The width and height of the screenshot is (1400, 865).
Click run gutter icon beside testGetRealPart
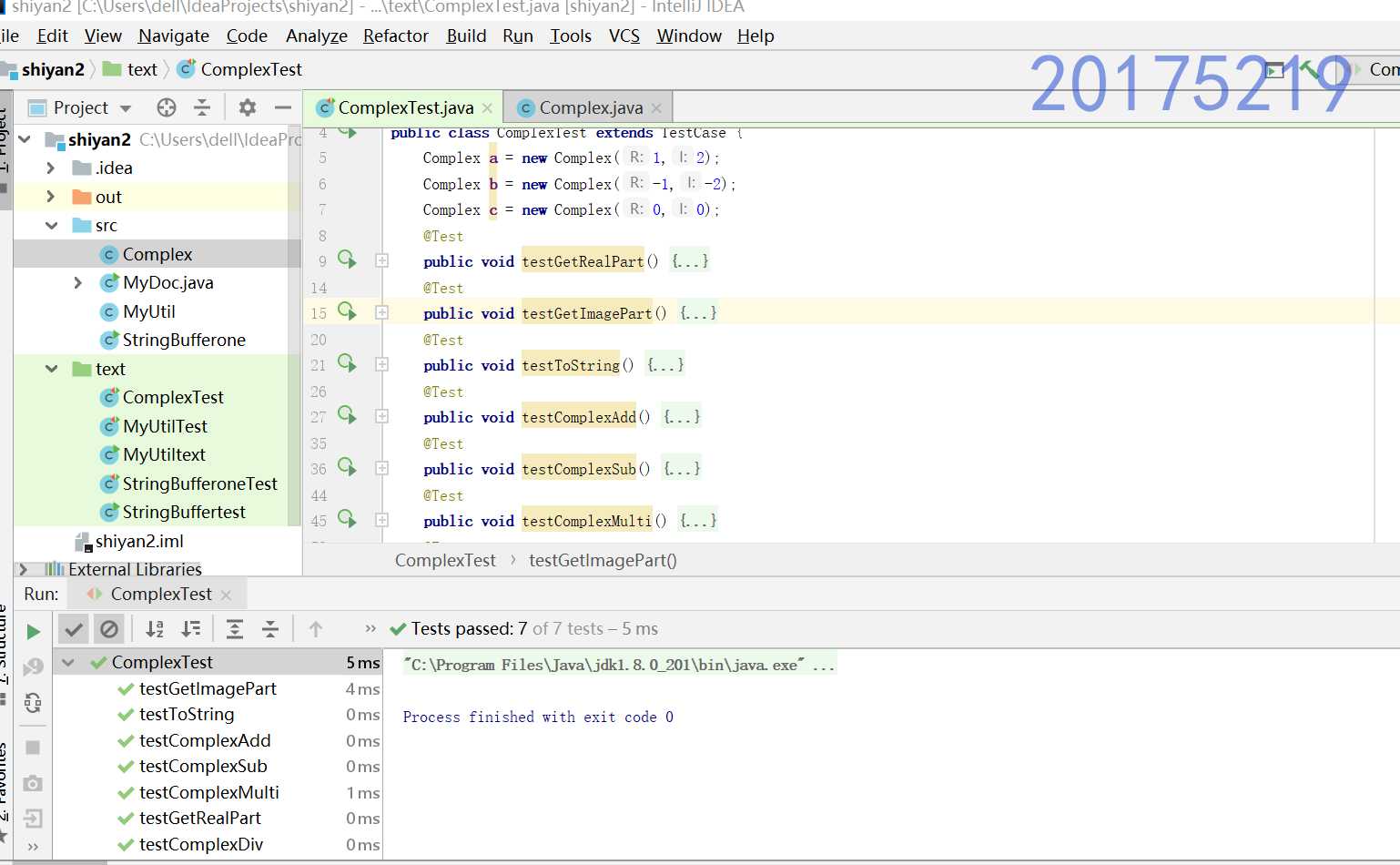(x=347, y=259)
